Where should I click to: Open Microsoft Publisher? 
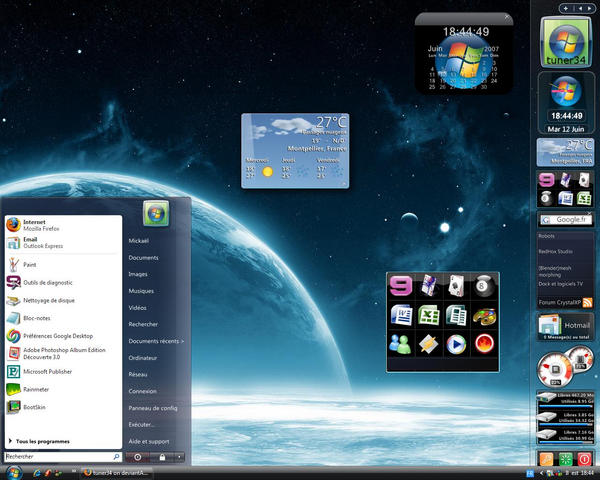coord(64,371)
